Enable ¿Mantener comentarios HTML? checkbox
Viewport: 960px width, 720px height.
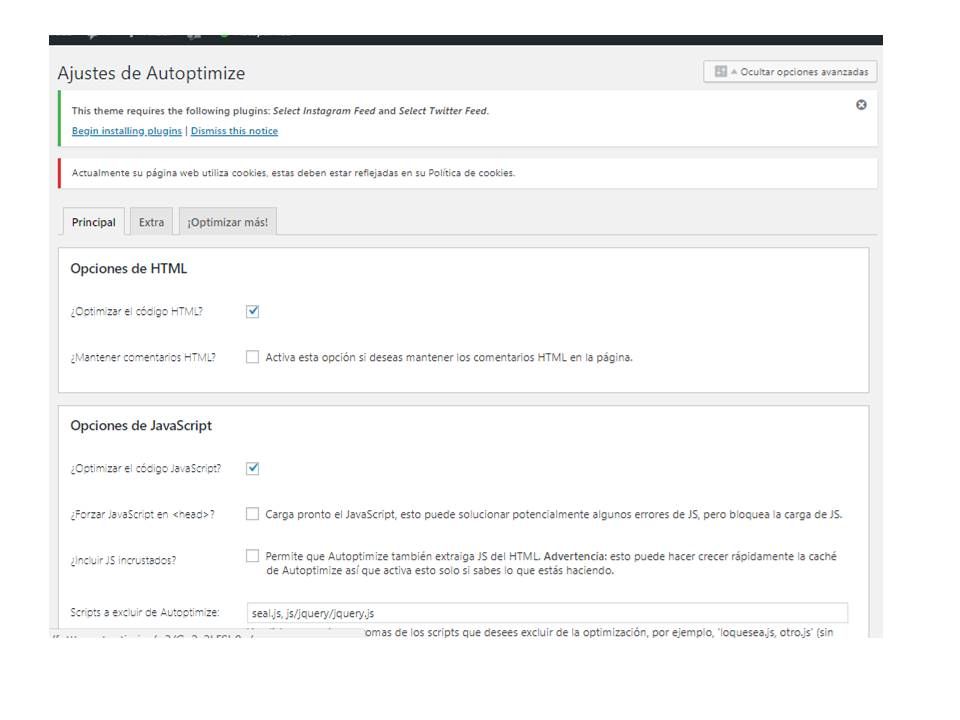pyautogui.click(x=252, y=357)
